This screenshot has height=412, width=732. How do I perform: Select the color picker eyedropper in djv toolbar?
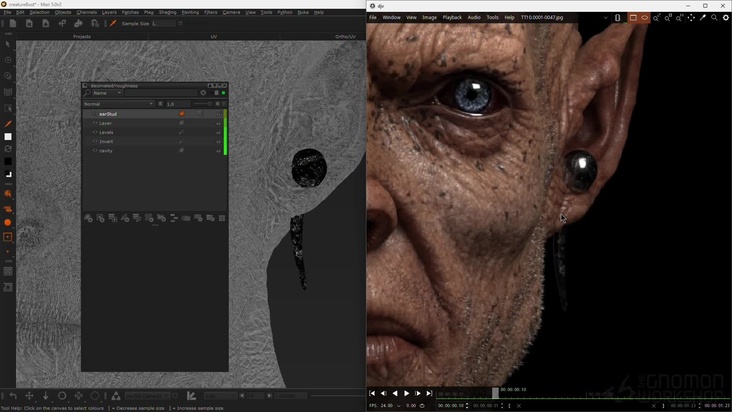coord(703,18)
